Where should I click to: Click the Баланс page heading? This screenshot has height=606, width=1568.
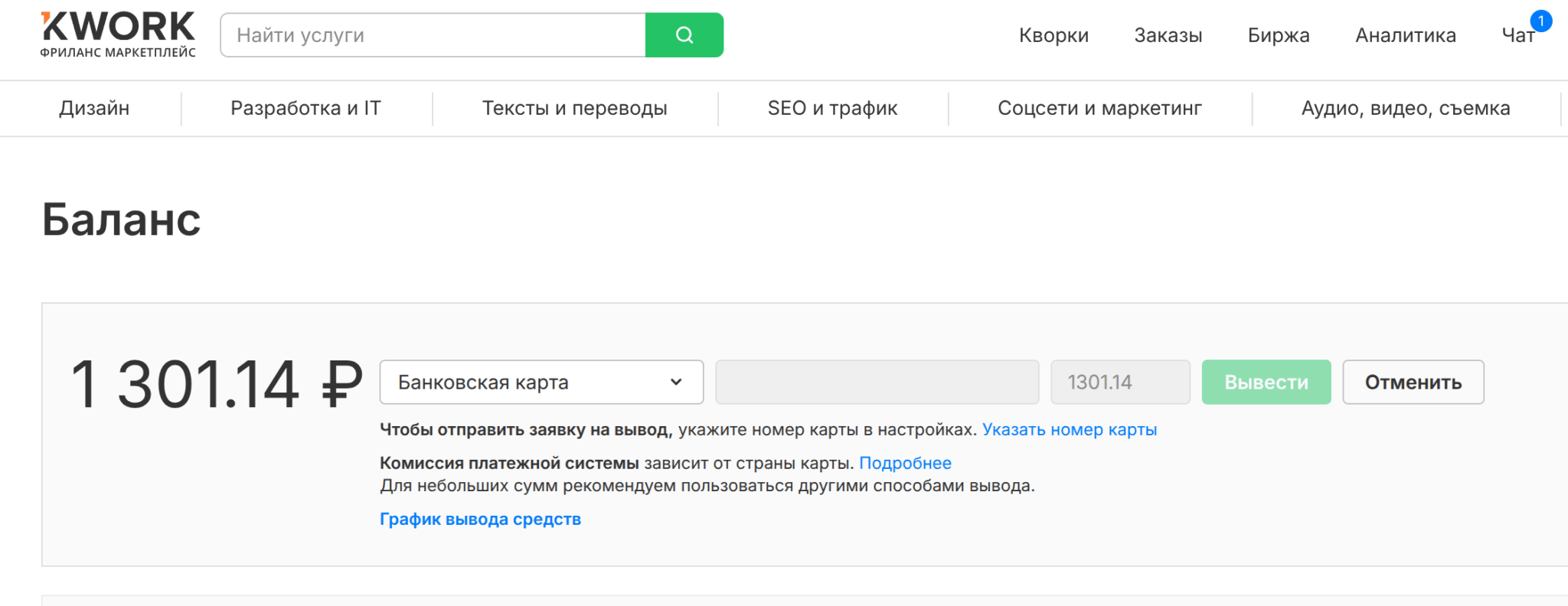pyautogui.click(x=121, y=220)
